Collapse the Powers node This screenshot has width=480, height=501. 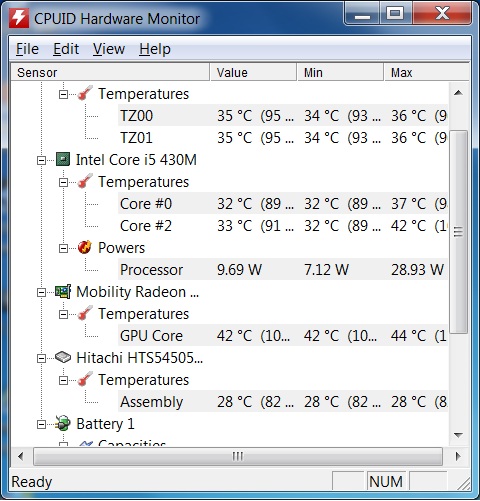63,248
